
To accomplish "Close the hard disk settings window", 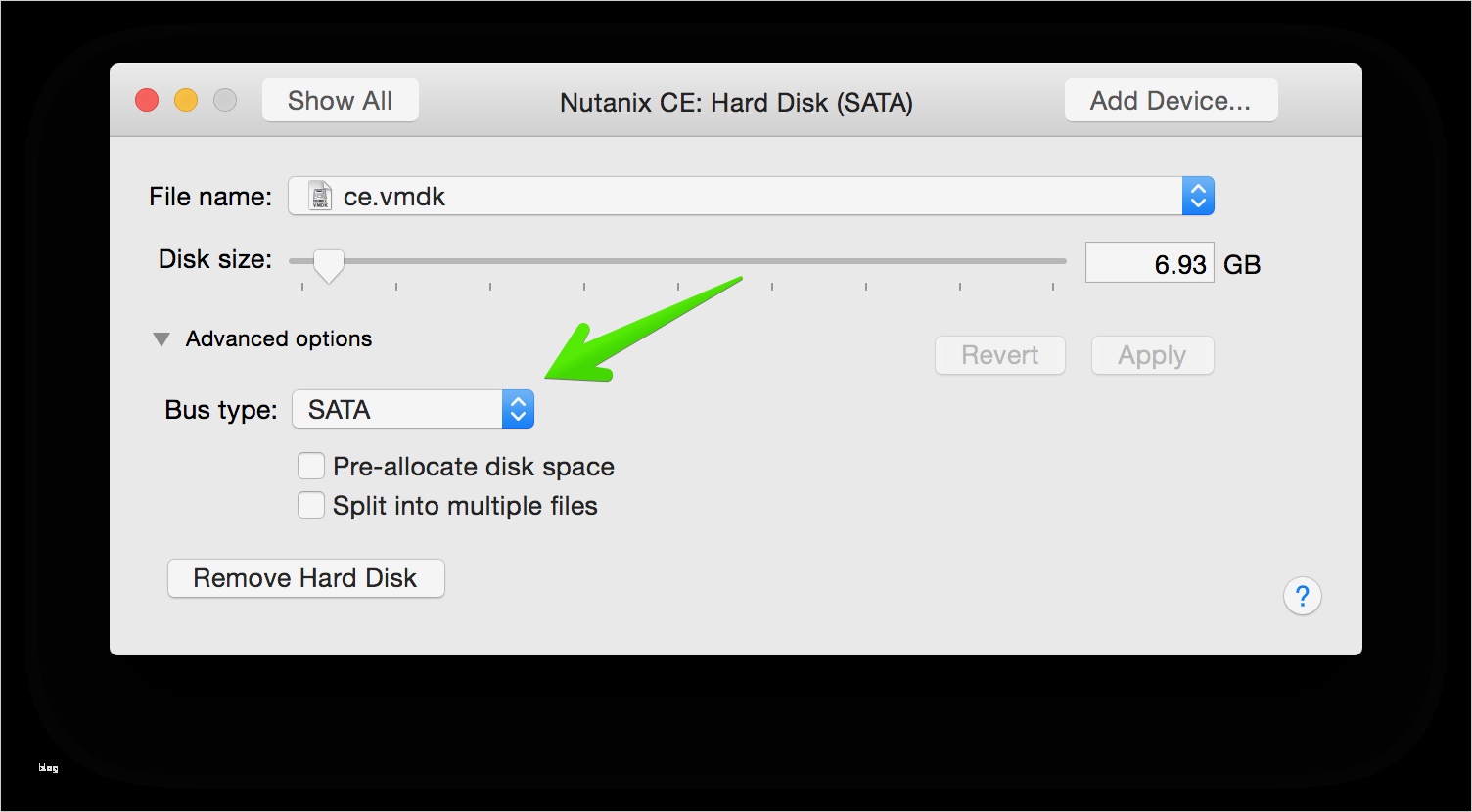I will click(147, 100).
